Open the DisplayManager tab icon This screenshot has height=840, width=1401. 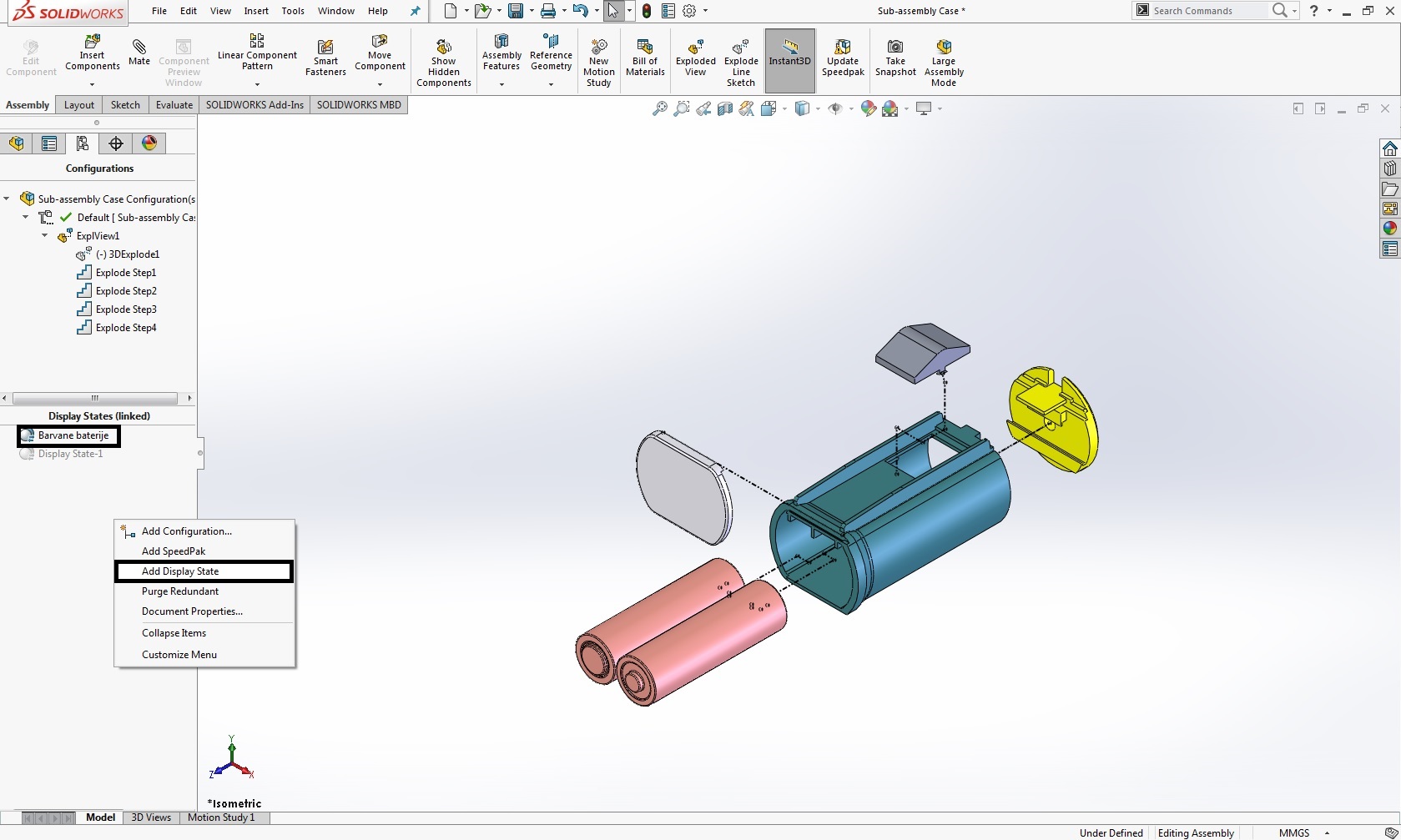pos(149,143)
